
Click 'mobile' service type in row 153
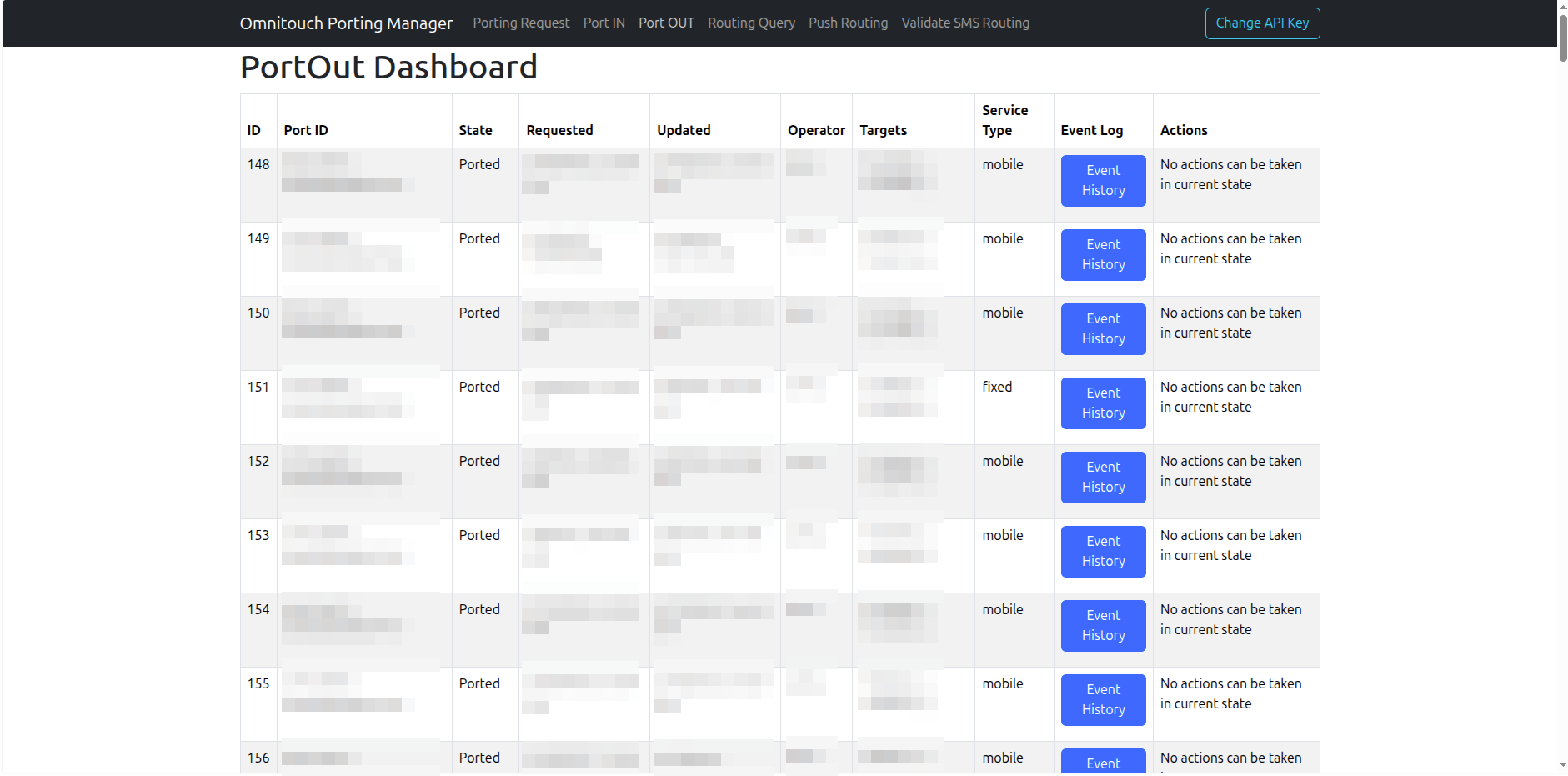[1003, 535]
